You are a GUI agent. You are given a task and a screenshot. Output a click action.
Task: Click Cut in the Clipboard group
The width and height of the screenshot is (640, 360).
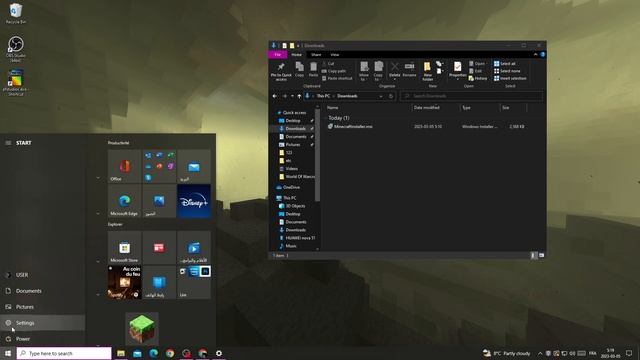pos(328,64)
